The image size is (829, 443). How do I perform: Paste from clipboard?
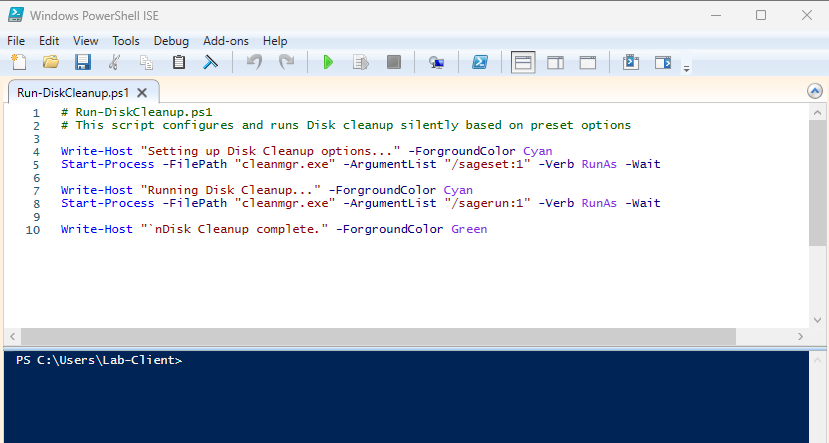click(x=179, y=62)
